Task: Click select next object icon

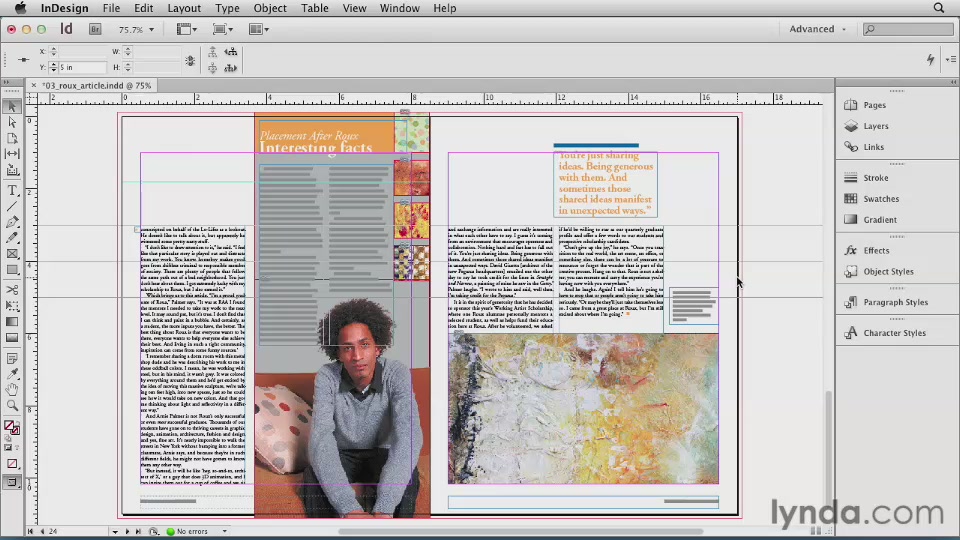Action: pos(231,68)
